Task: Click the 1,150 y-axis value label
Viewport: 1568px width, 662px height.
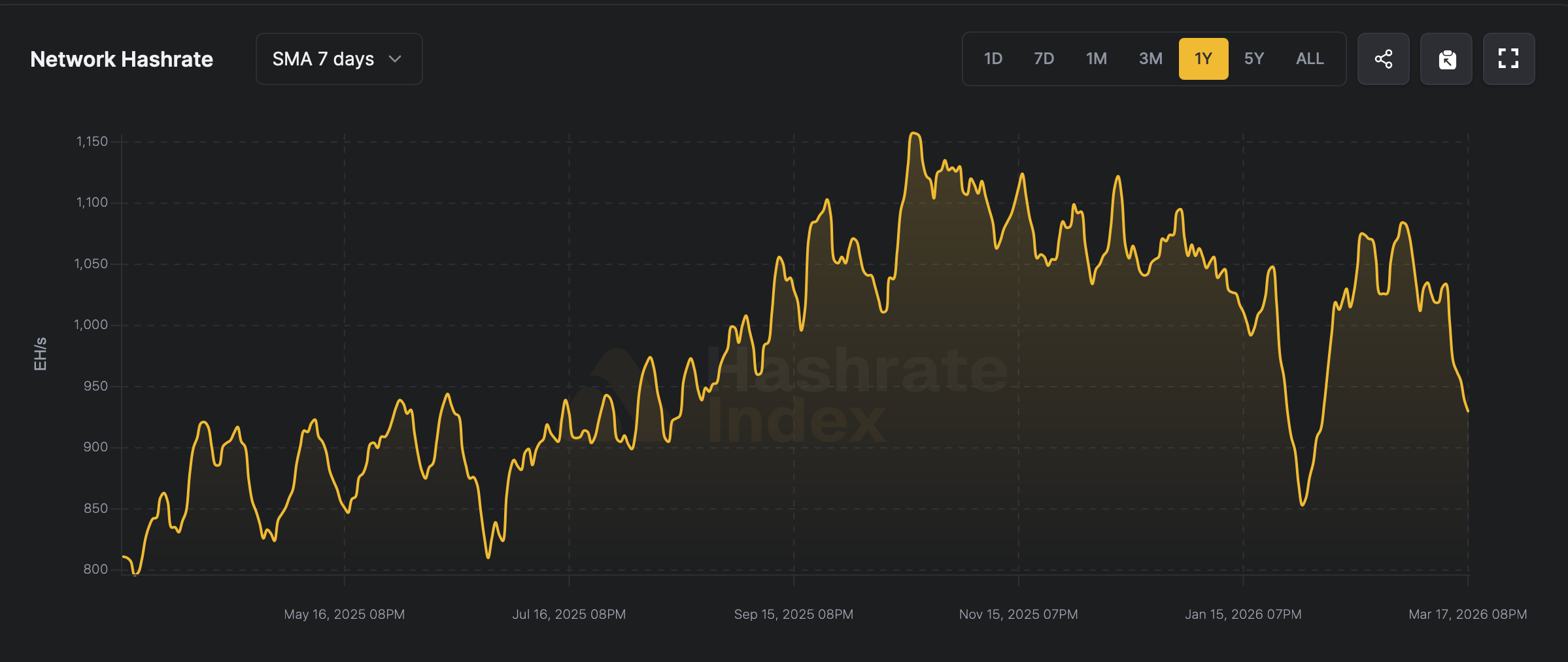Action: [92, 141]
